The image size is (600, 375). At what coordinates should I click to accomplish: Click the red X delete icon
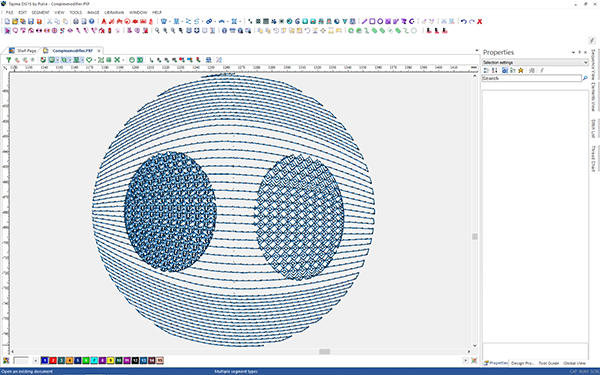(x=479, y=21)
